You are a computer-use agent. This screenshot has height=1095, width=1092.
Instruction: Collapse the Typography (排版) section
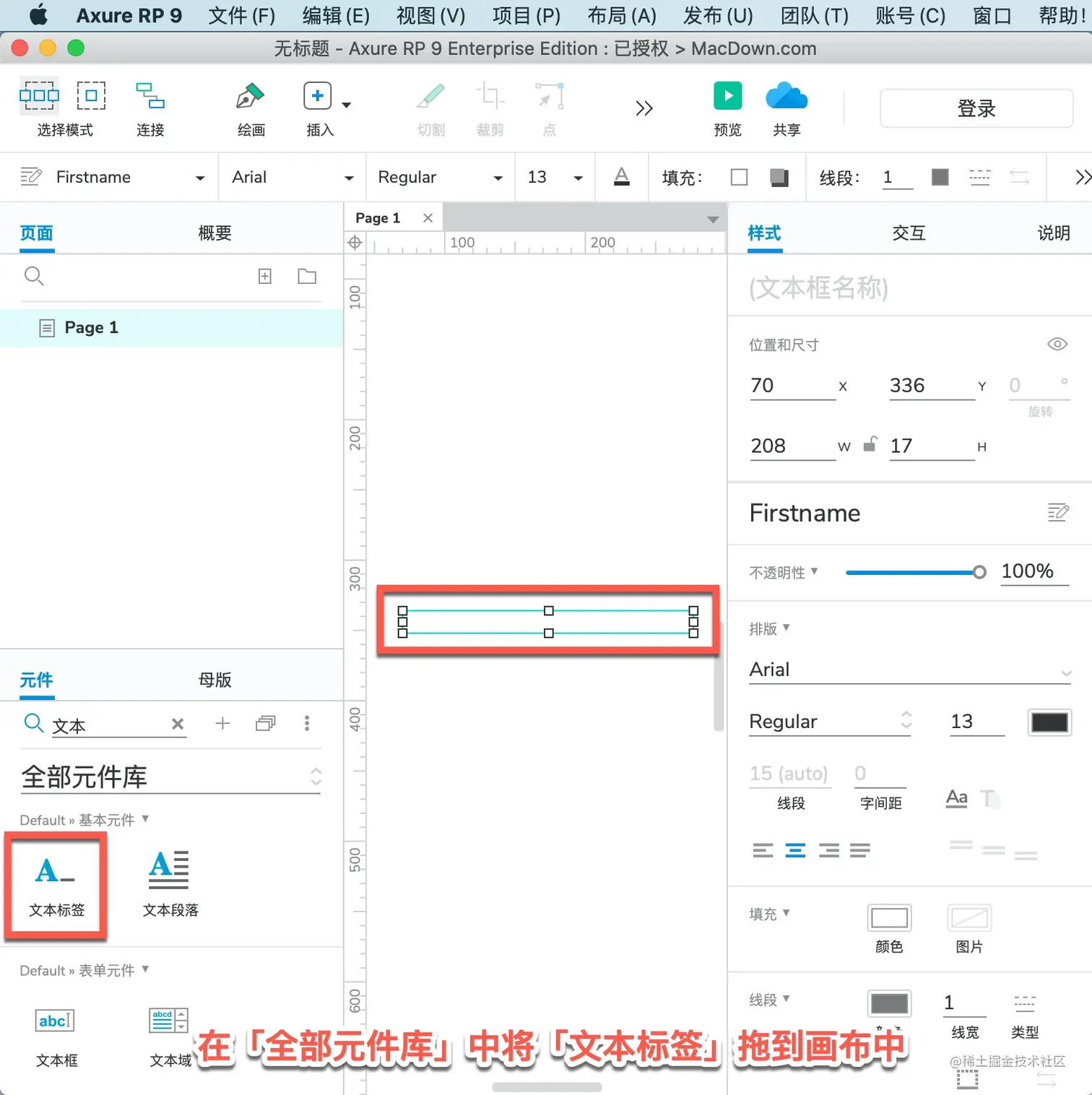click(x=769, y=628)
